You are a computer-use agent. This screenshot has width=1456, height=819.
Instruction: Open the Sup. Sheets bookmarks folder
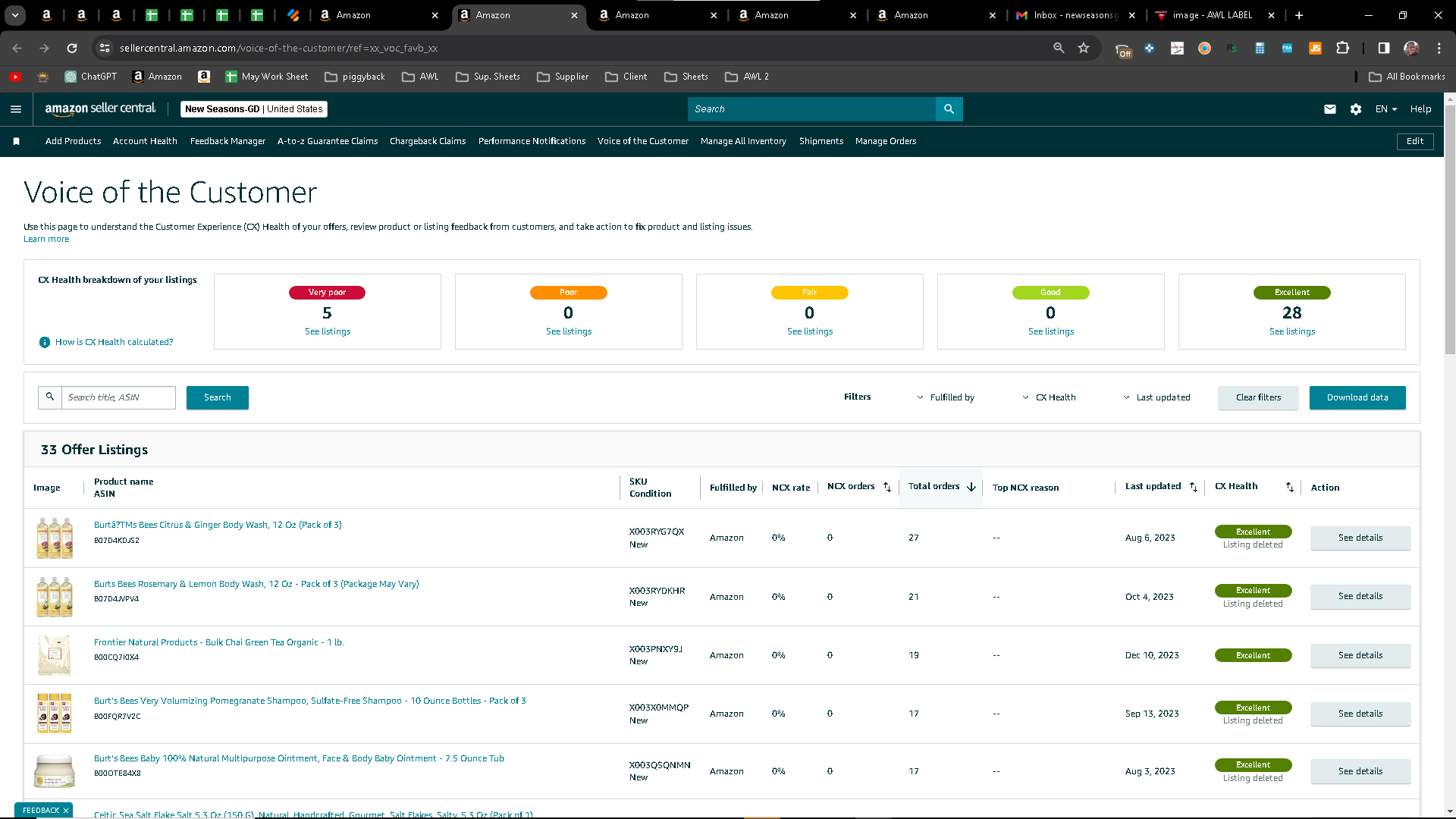click(488, 77)
